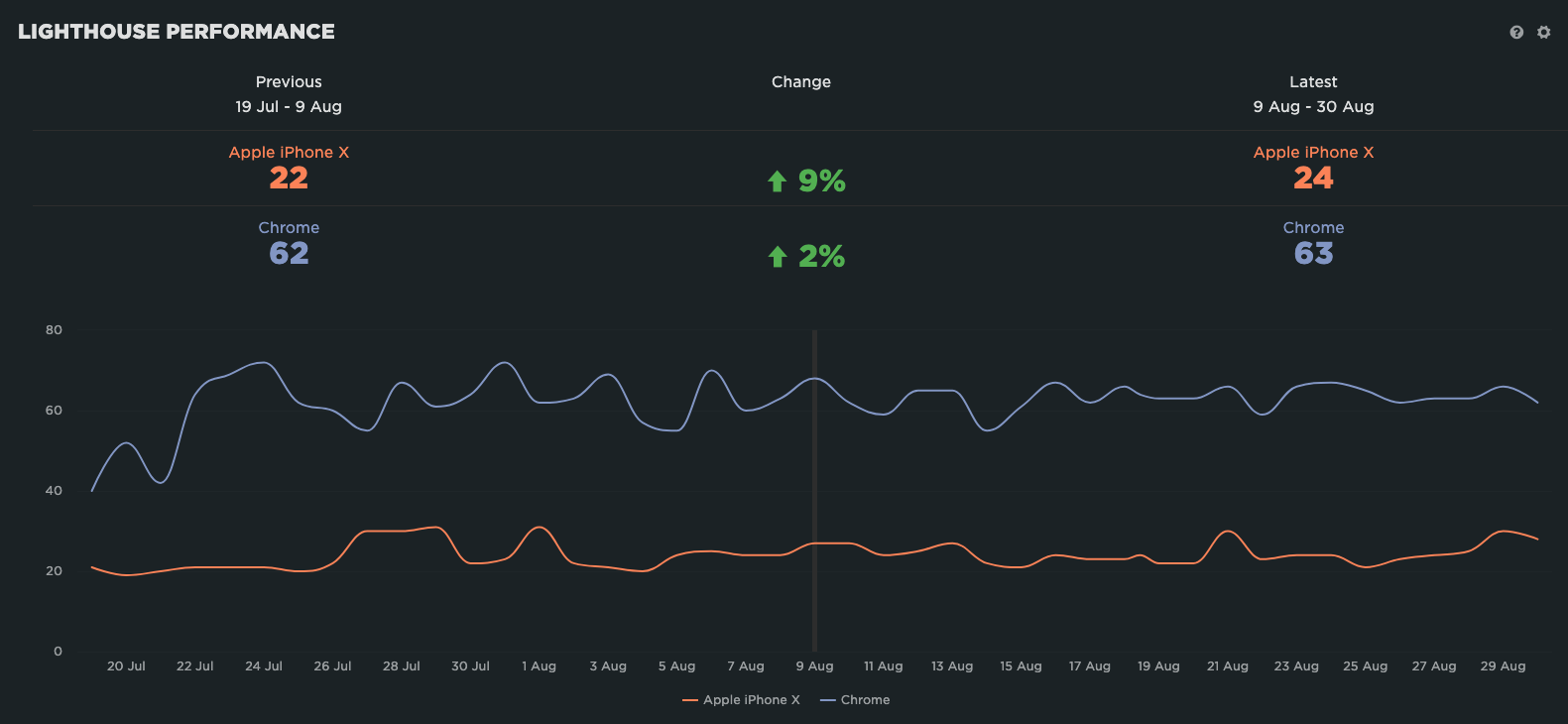The image size is (1568, 724).
Task: Click the blue Chrome legend line marker
Action: point(828,701)
